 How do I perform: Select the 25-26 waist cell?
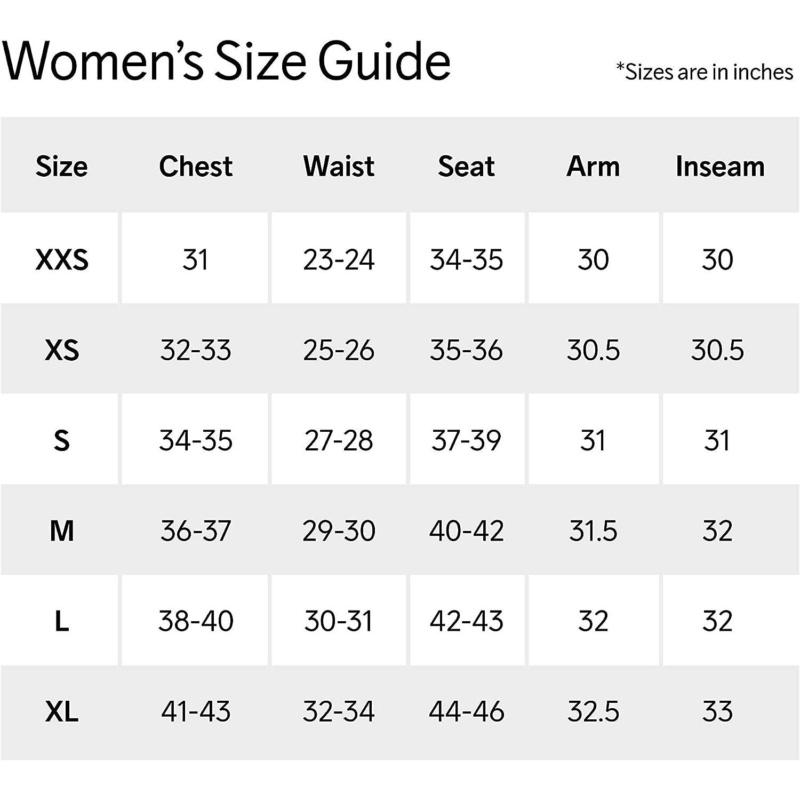click(x=339, y=351)
